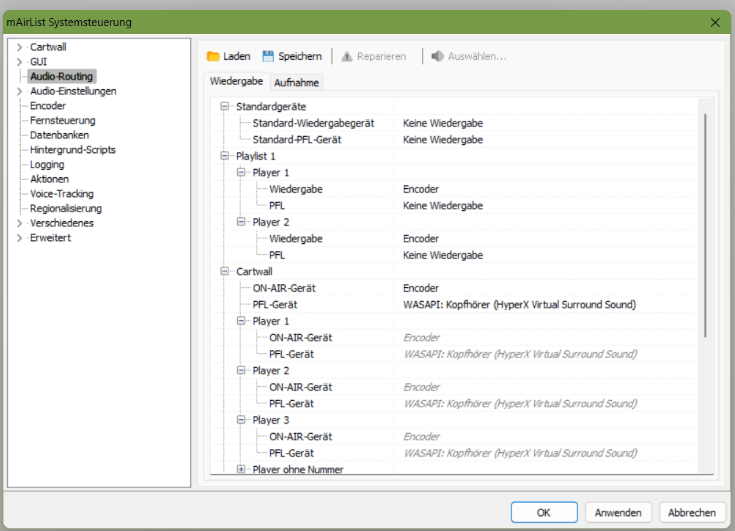Screen dimensions: 735x531
Task: Collapse the Playlist 1 node
Action: pyautogui.click(x=225, y=156)
